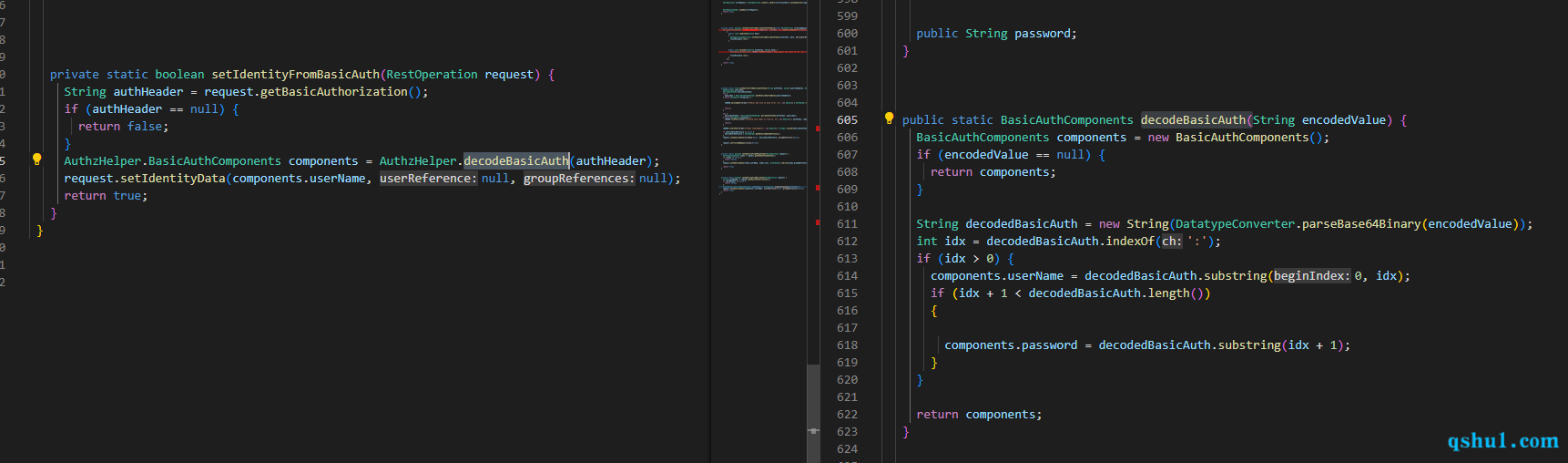Screen dimensions: 1568x463
Task: Click 'if (encodedValue == null)' on line 607
Action: (x=1003, y=155)
